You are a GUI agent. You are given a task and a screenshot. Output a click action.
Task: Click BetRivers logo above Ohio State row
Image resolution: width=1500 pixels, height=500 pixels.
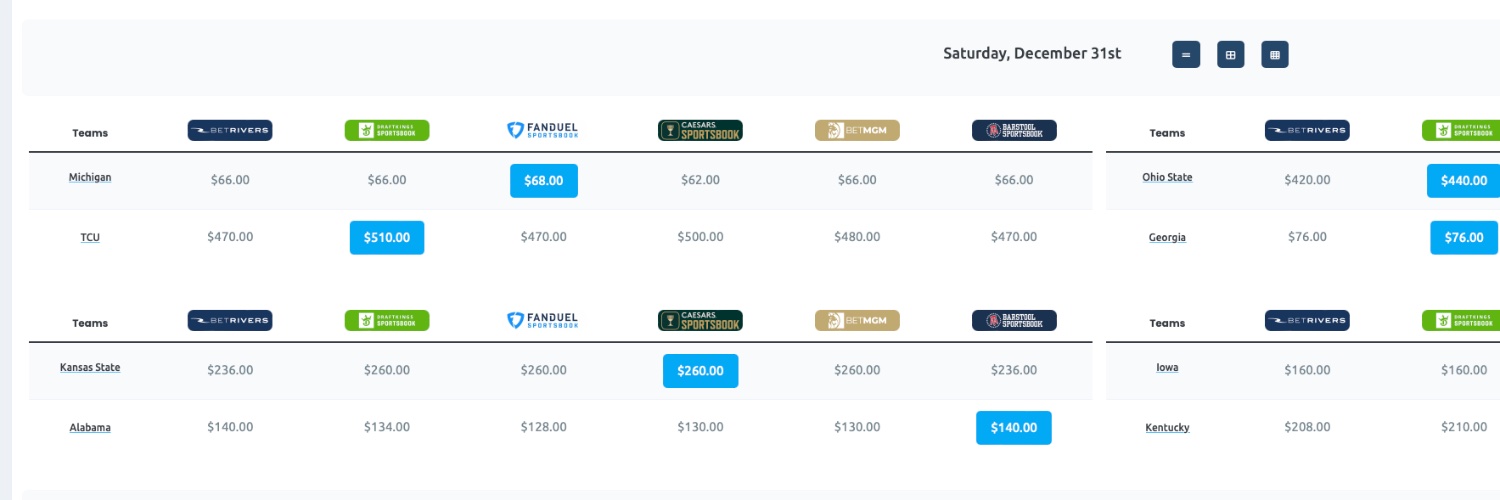pos(1307,130)
